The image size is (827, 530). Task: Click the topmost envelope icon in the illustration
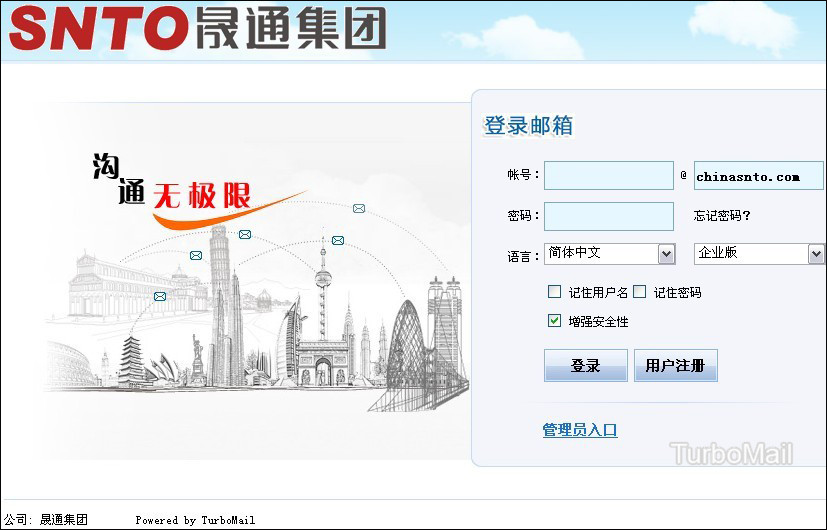(x=358, y=209)
